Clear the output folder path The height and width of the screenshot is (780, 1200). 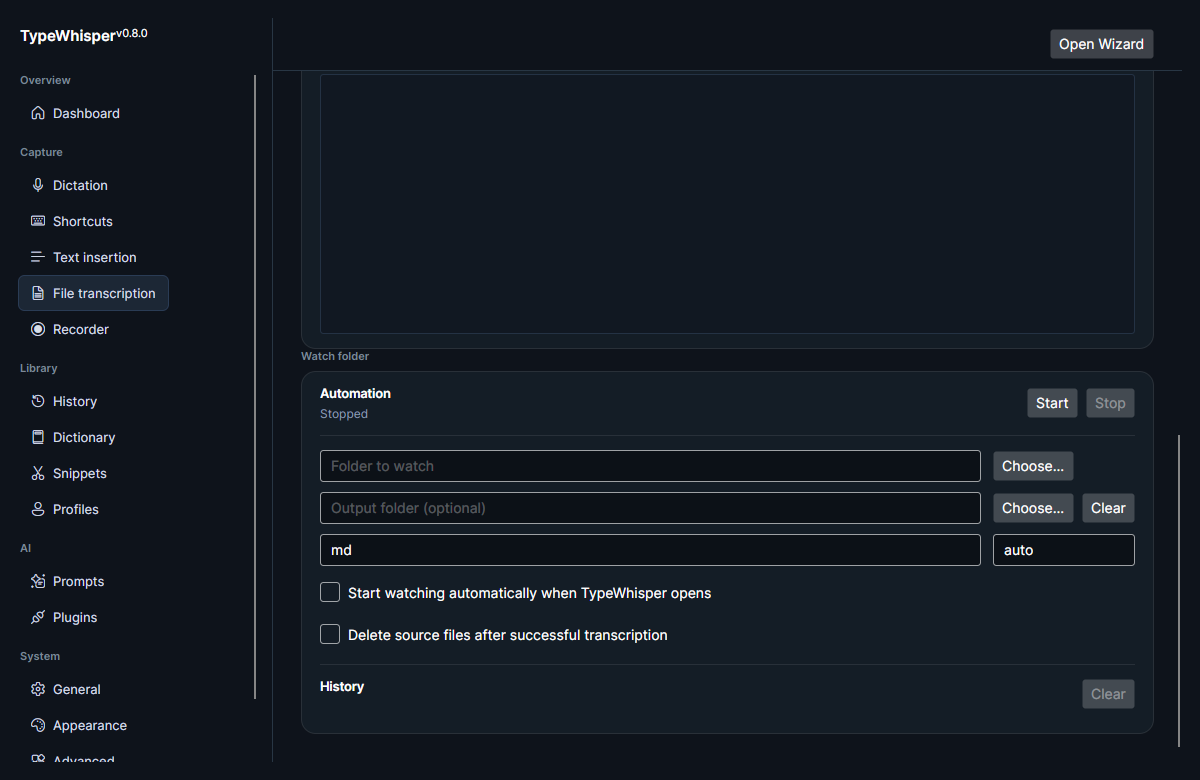[1108, 508]
